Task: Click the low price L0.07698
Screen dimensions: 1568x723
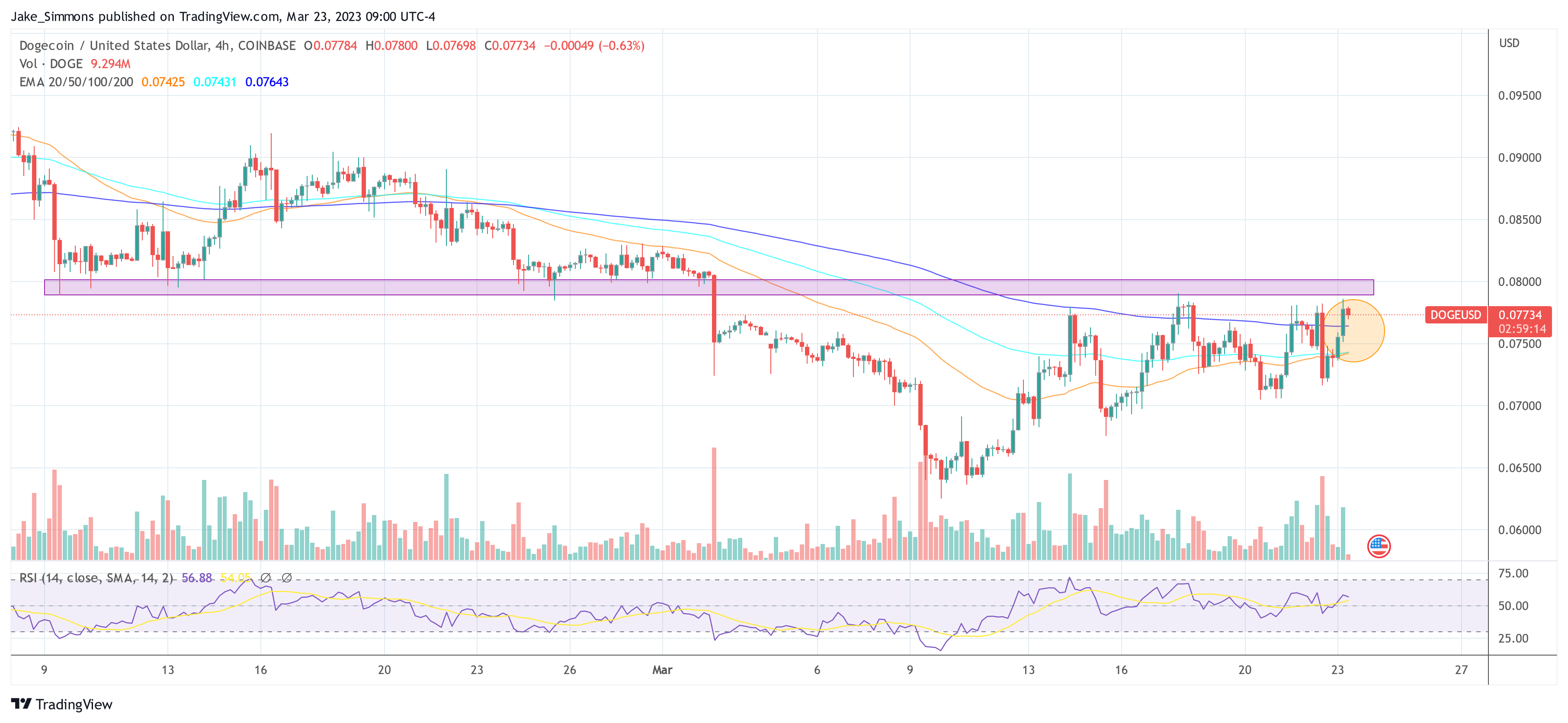Action: pyautogui.click(x=451, y=46)
